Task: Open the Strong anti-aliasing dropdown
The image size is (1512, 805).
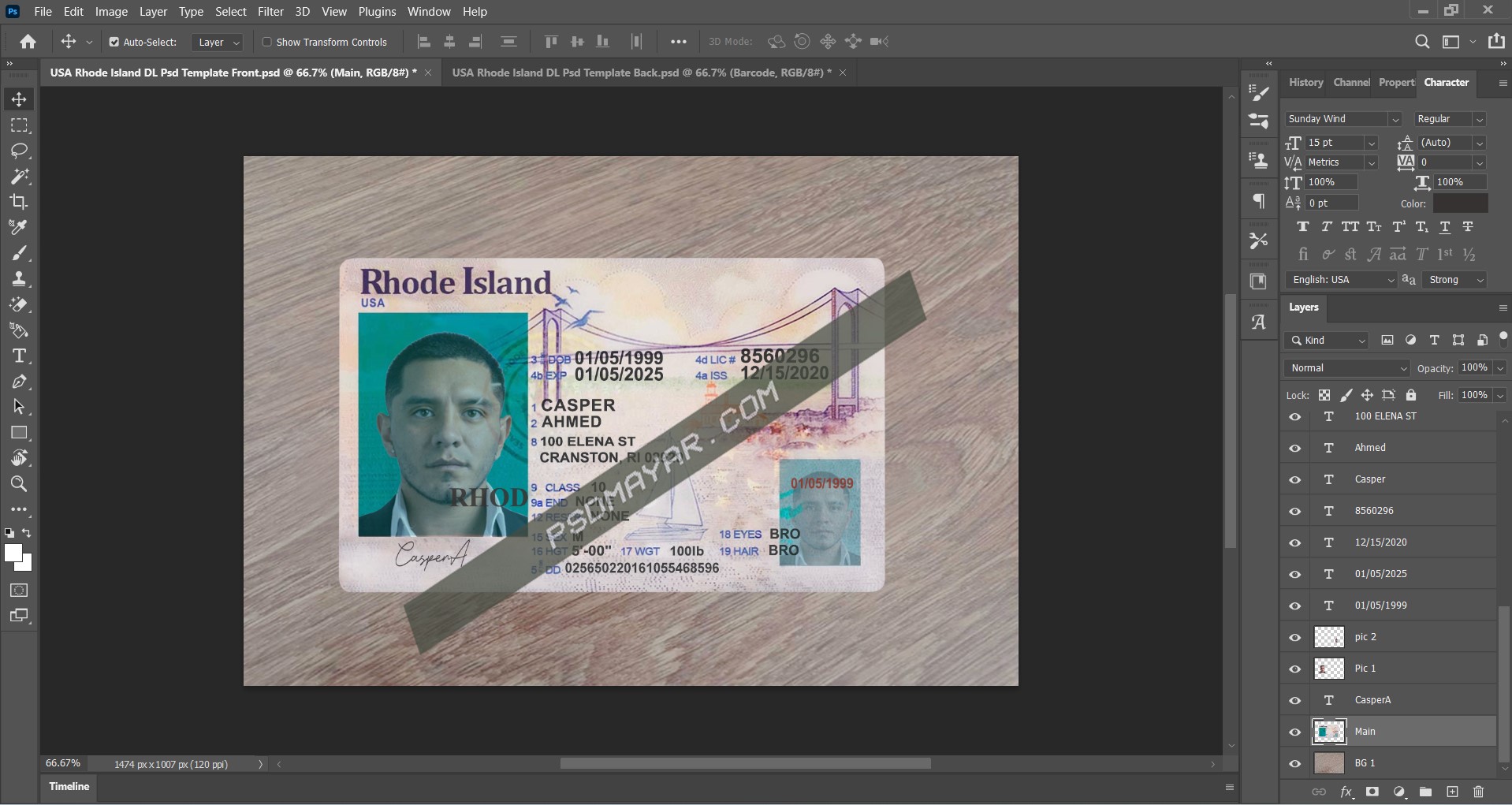Action: [x=1454, y=280]
